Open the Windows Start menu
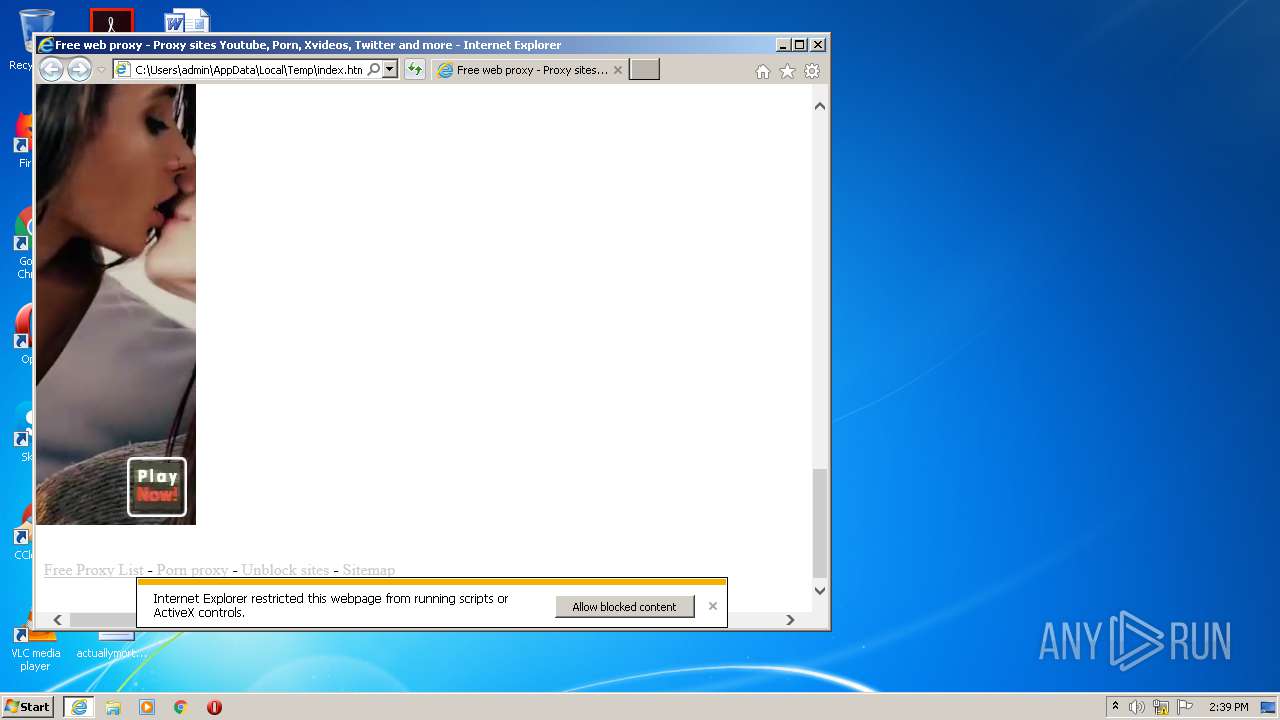Viewport: 1280px width, 720px height. (27, 707)
